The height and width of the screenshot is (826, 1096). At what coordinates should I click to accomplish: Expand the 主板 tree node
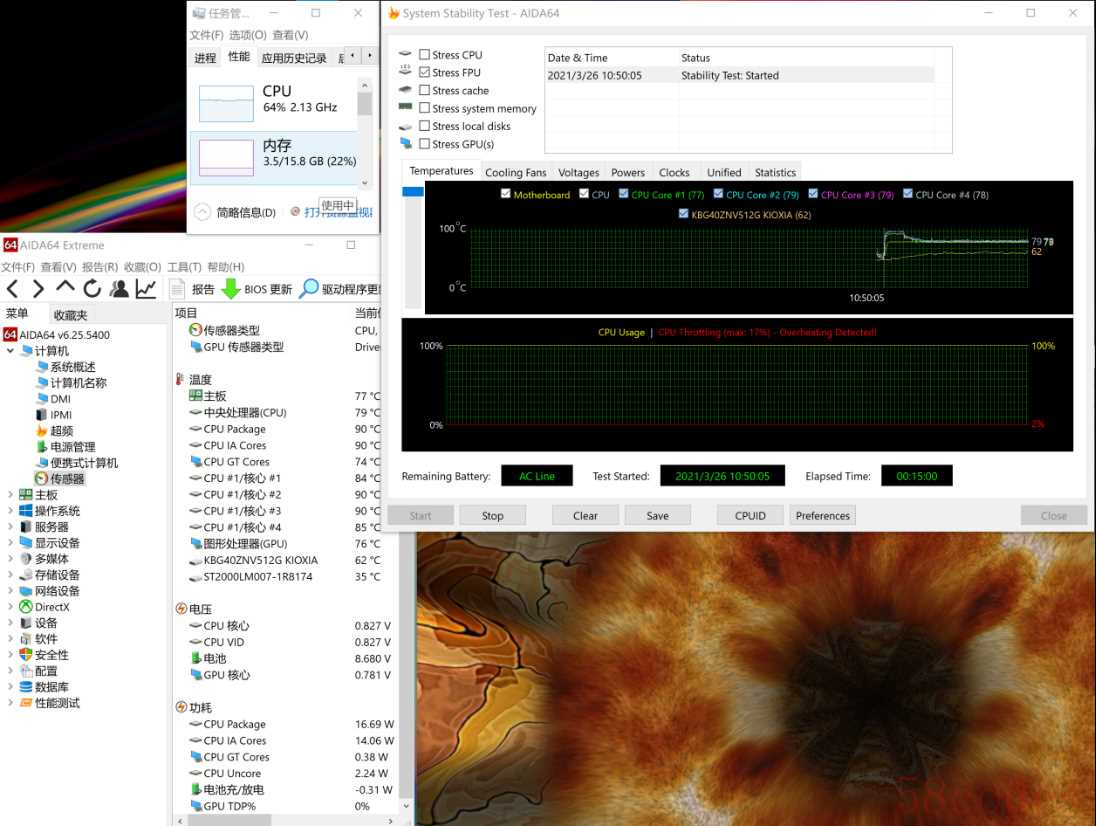pos(11,495)
